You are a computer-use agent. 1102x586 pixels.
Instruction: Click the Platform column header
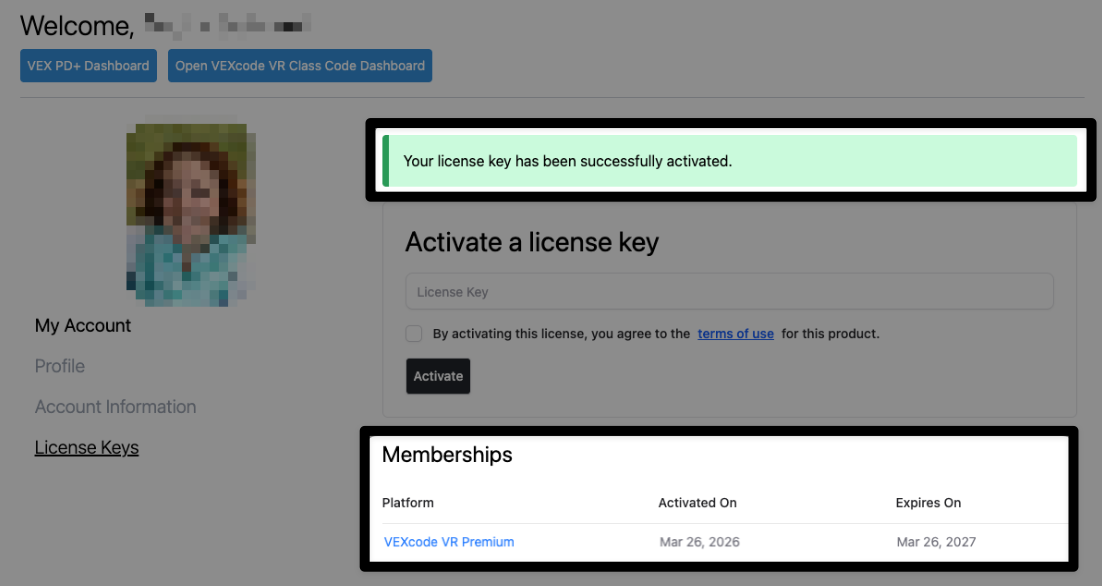point(407,502)
